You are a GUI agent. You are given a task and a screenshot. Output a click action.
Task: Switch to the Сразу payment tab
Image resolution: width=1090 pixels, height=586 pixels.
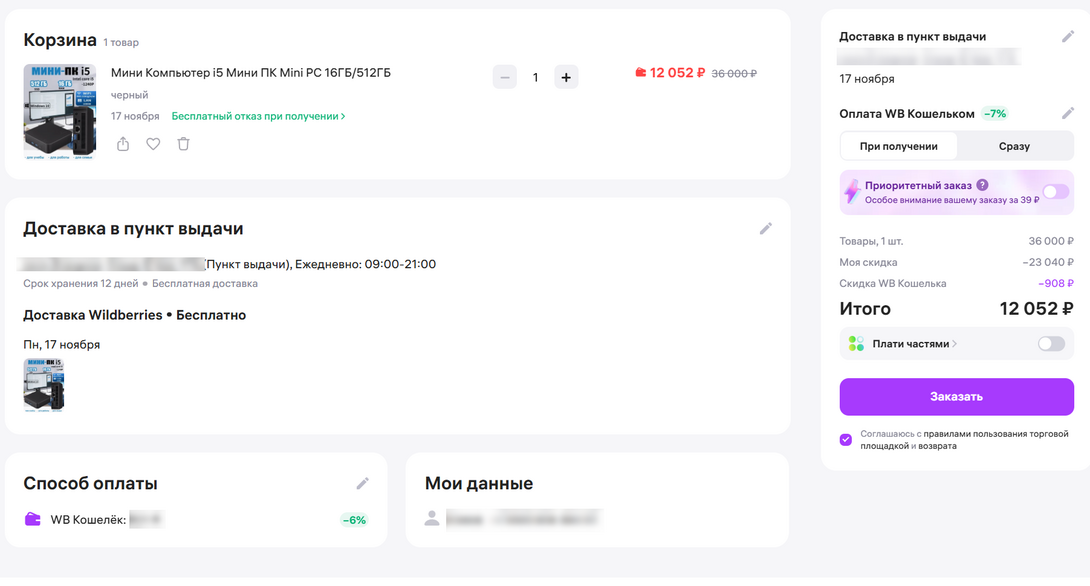tap(1014, 146)
